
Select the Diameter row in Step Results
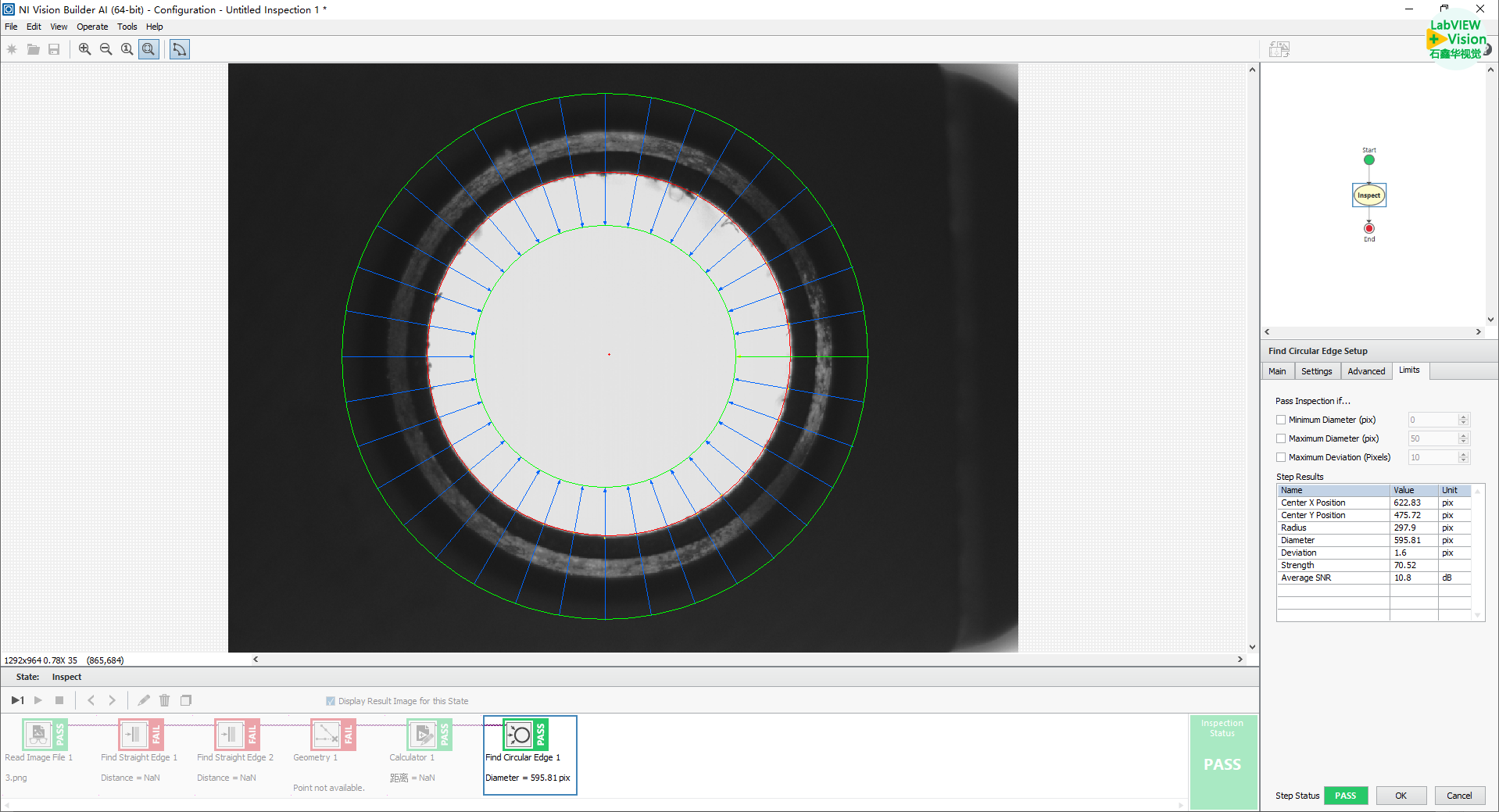[1333, 540]
